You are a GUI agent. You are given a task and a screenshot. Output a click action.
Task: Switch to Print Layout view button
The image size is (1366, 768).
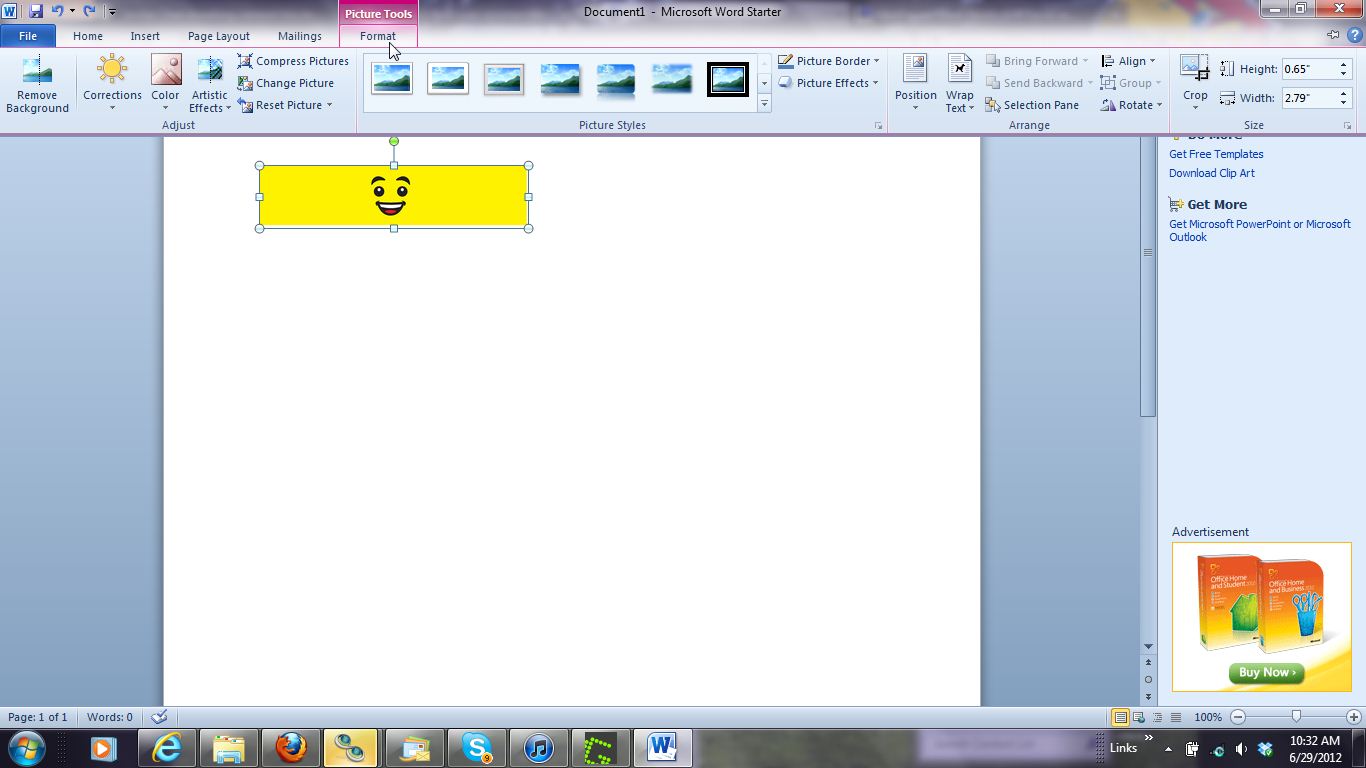1120,717
